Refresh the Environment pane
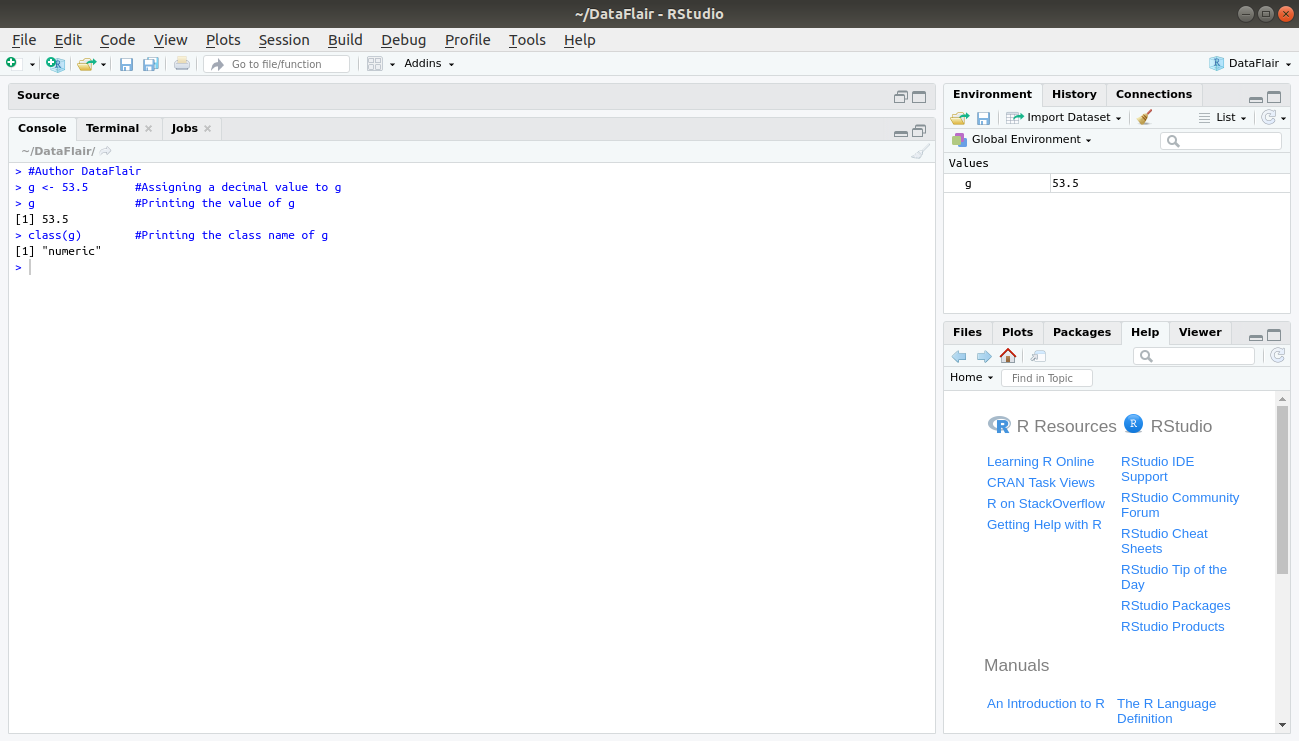 1269,117
